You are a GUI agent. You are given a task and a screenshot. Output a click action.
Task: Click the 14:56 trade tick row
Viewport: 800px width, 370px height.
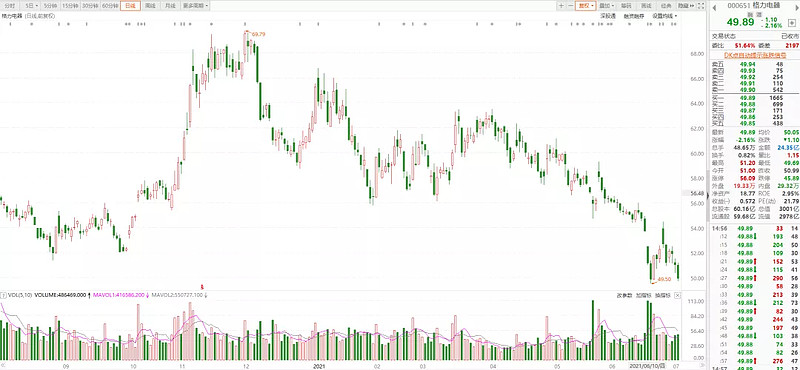click(755, 229)
